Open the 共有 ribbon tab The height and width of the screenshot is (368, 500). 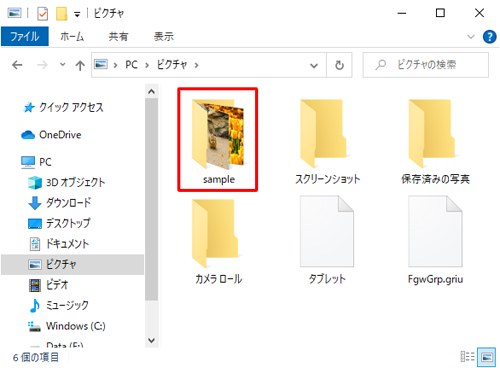pos(118,36)
